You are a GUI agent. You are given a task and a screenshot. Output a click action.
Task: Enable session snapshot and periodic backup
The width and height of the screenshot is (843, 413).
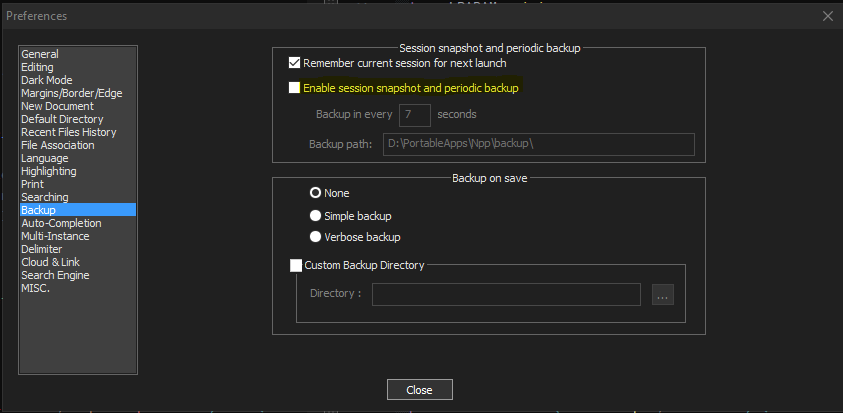click(x=294, y=88)
